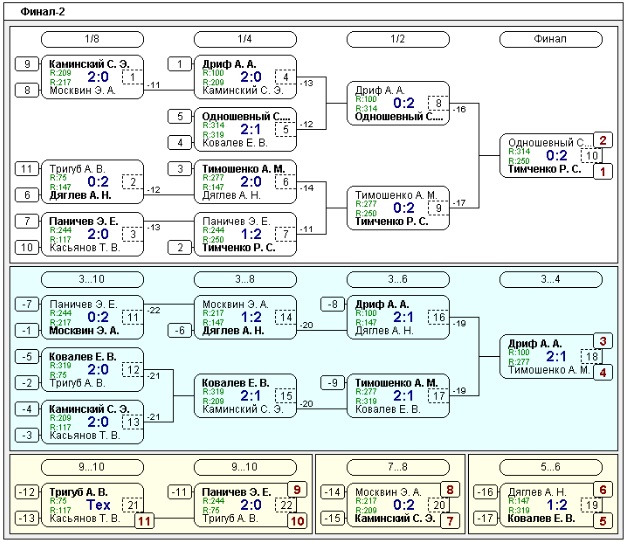
Task: Click dashed match number 4 in Дриф–Каминский match
Action: [x=285, y=77]
